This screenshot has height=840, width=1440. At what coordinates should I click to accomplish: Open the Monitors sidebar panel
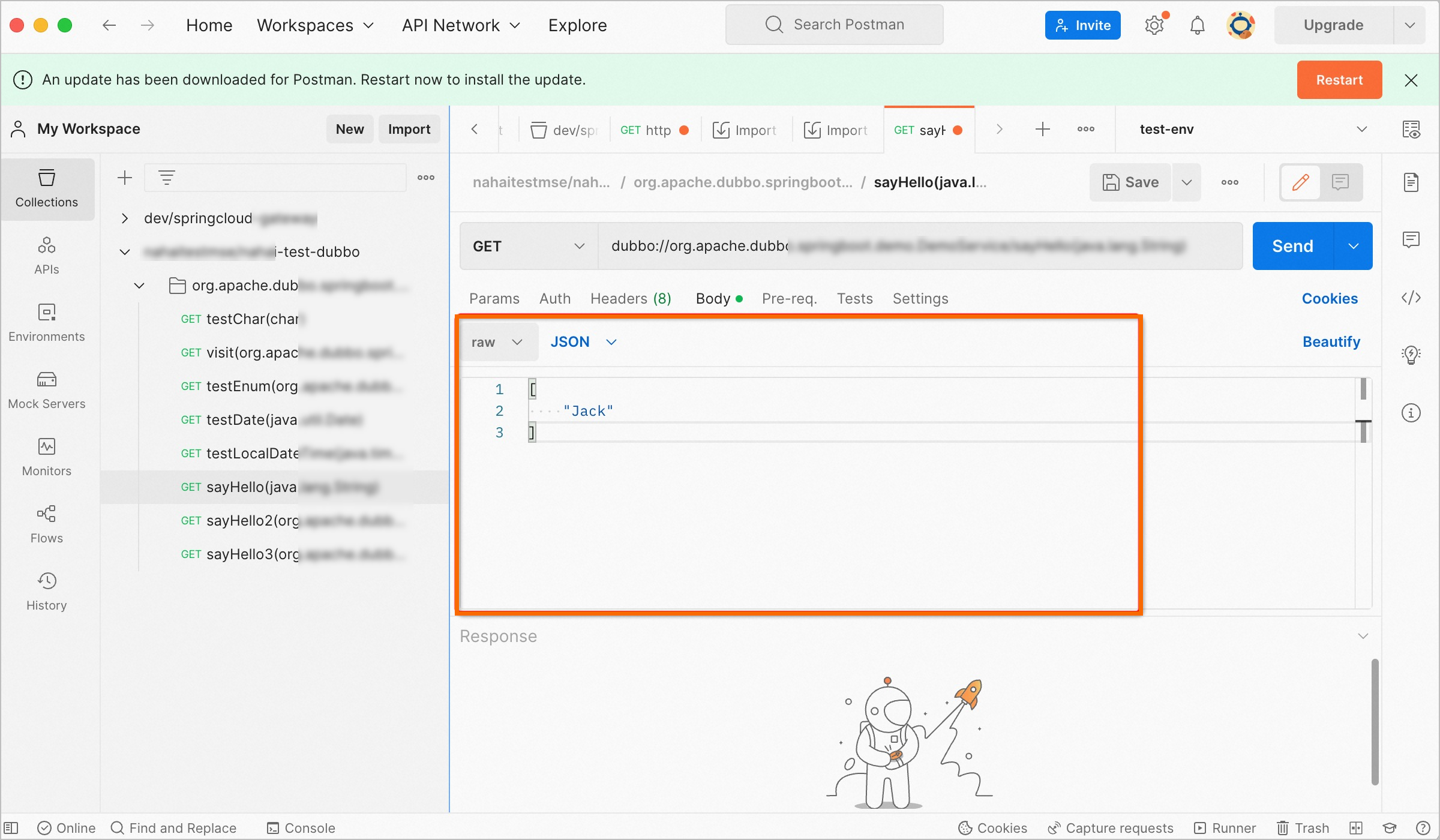[47, 457]
